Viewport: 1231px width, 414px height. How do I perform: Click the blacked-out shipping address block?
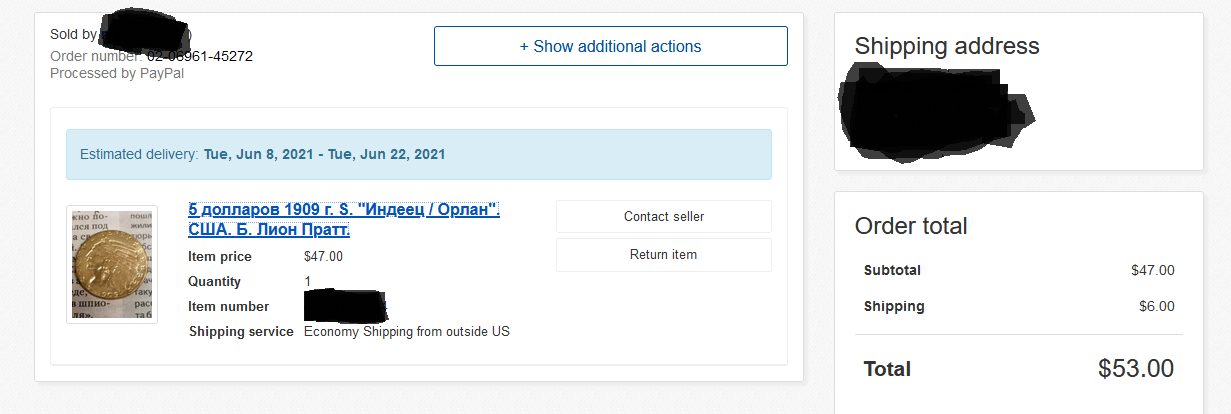tap(935, 110)
